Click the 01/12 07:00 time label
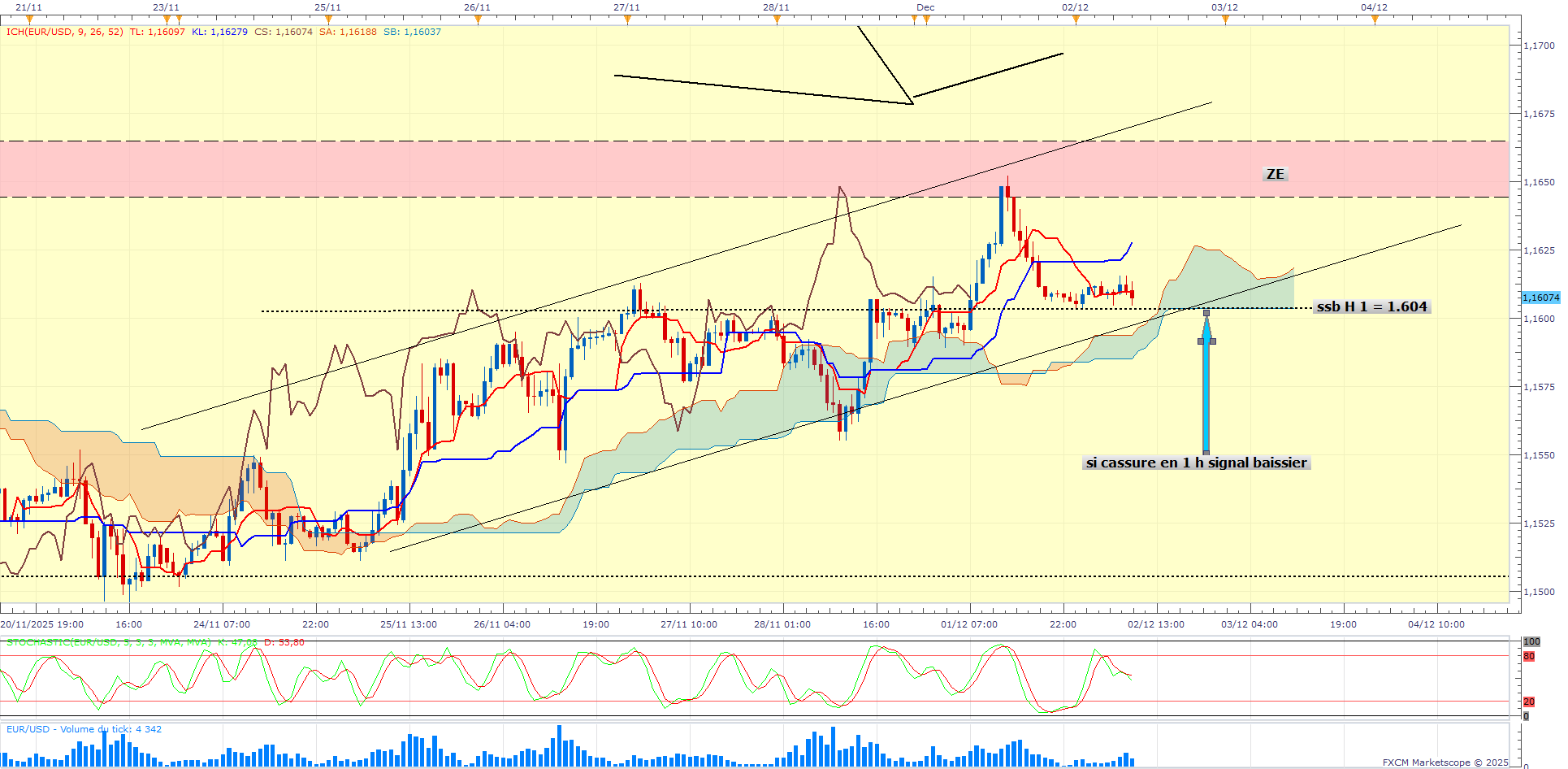Viewport: 1568px width, 769px height. tap(969, 624)
